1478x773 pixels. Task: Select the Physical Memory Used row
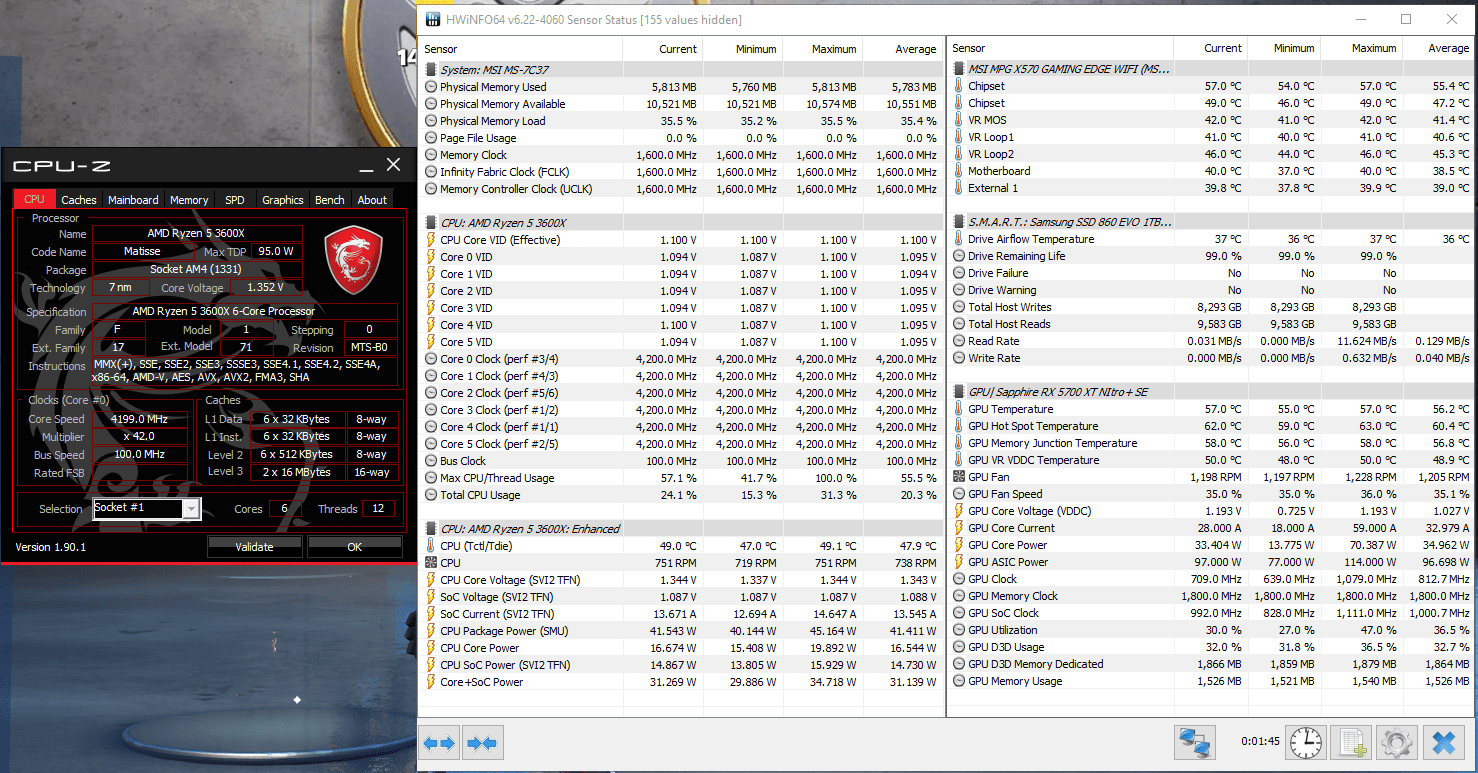[680, 87]
